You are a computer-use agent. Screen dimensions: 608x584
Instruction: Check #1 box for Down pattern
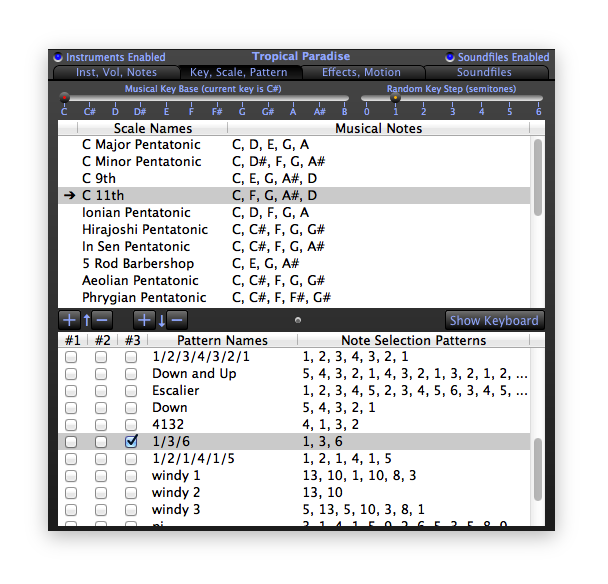tap(71, 408)
